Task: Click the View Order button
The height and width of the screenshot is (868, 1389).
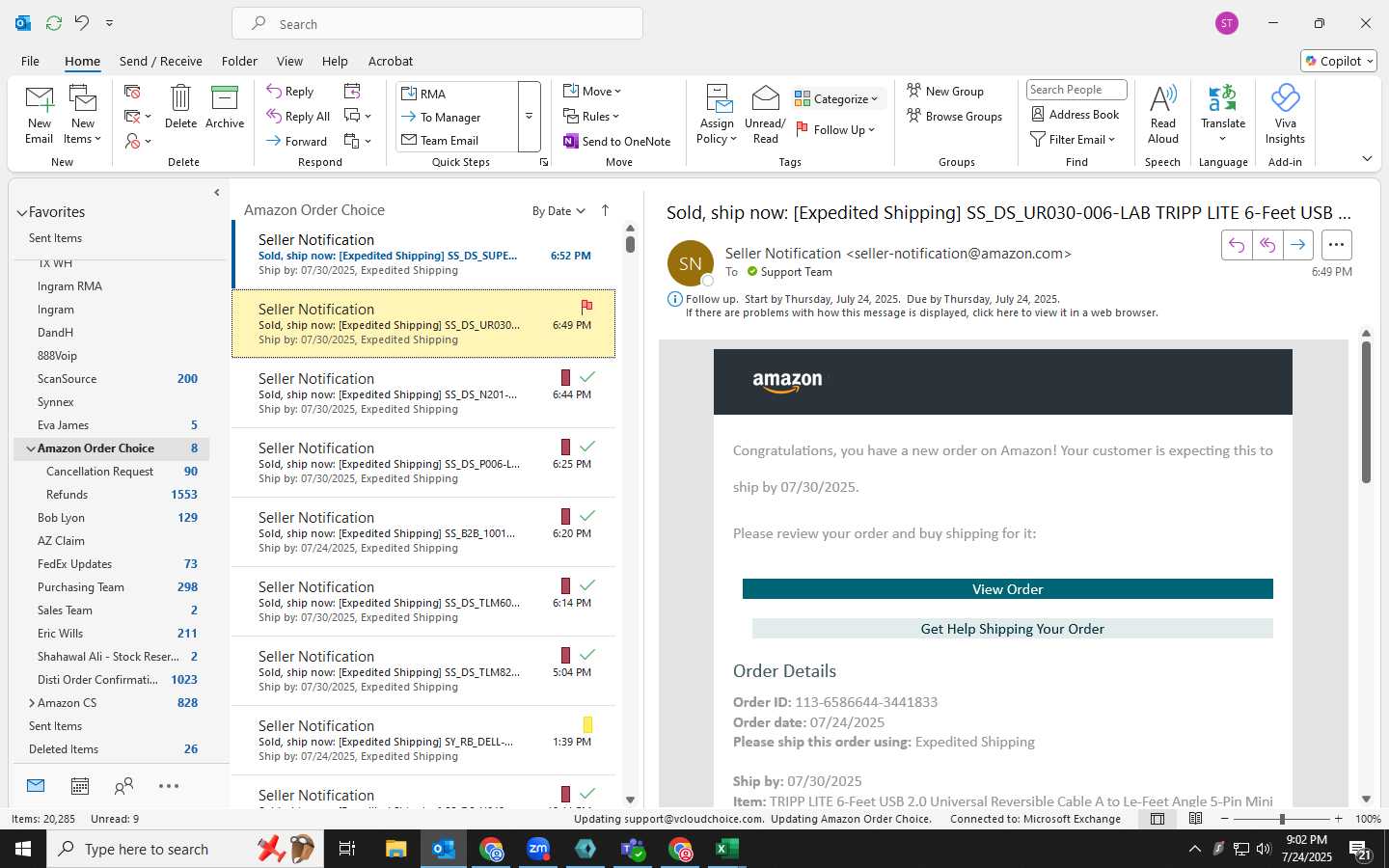Action: click(1008, 589)
